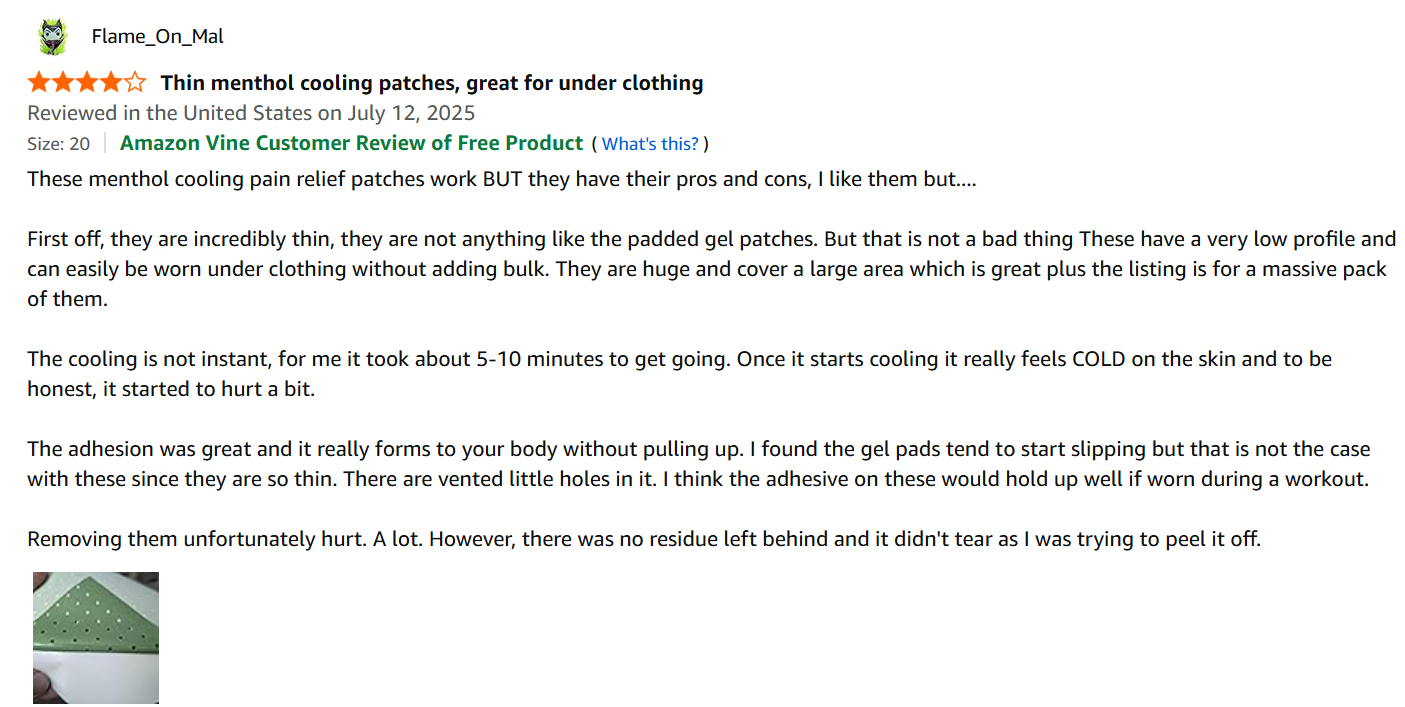Click the second orange rating star

click(x=63, y=82)
